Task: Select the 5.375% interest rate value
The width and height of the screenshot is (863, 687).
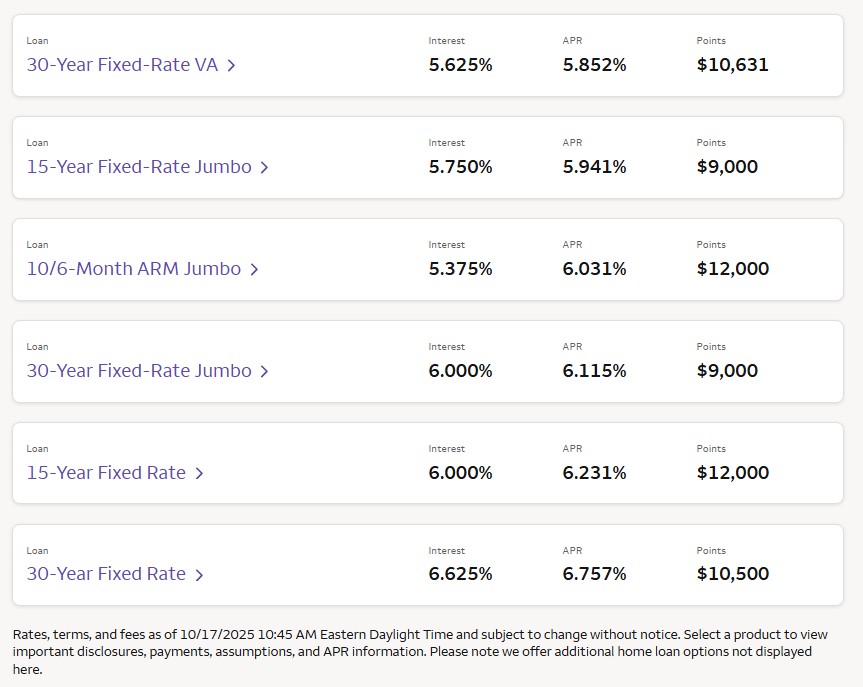Action: point(460,269)
